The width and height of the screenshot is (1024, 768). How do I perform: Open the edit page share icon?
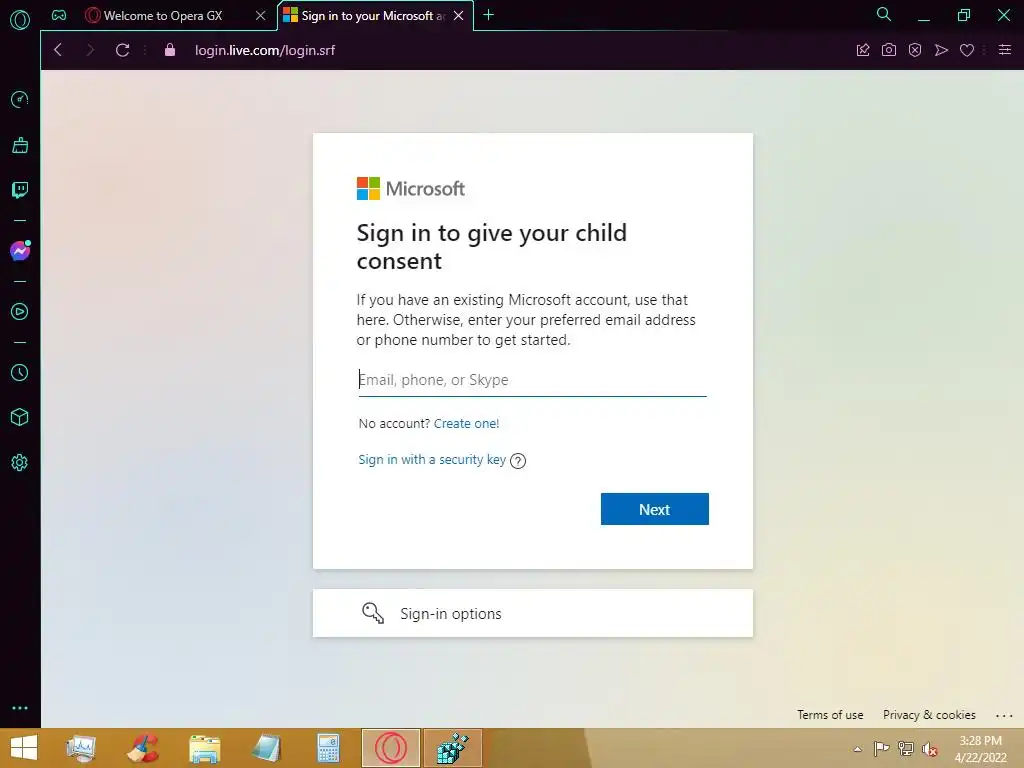click(863, 50)
